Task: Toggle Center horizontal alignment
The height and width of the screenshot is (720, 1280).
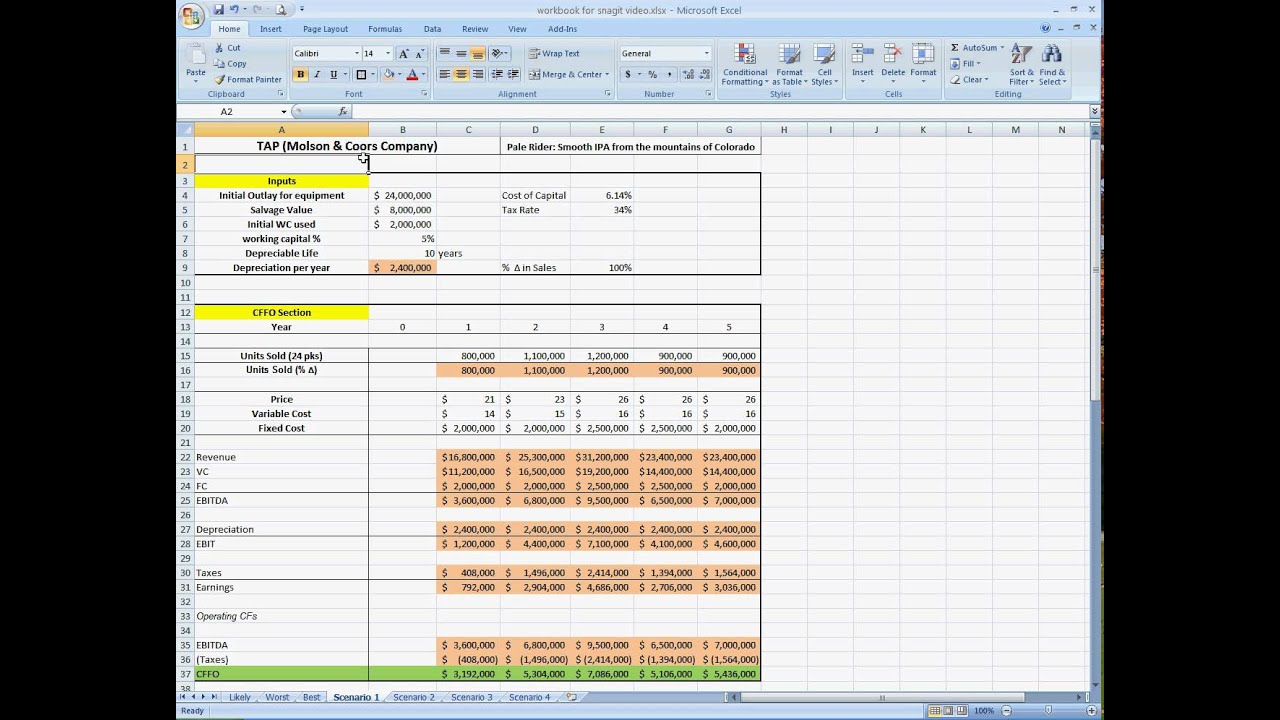Action: click(x=461, y=74)
